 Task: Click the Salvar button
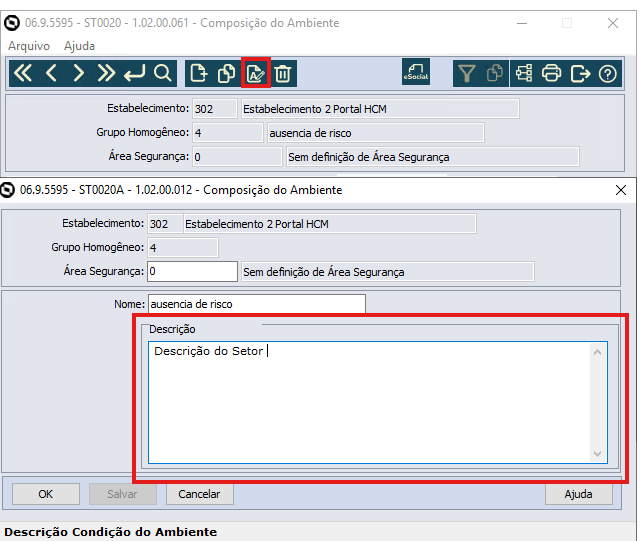point(122,494)
